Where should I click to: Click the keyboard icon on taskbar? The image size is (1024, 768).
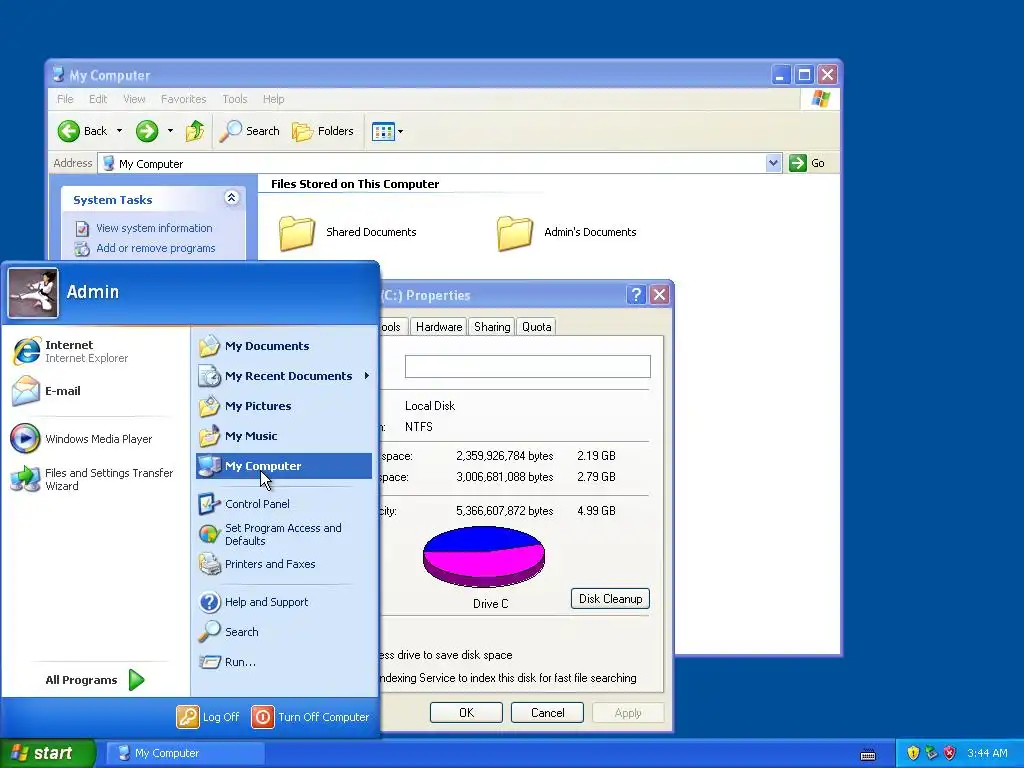tap(868, 754)
